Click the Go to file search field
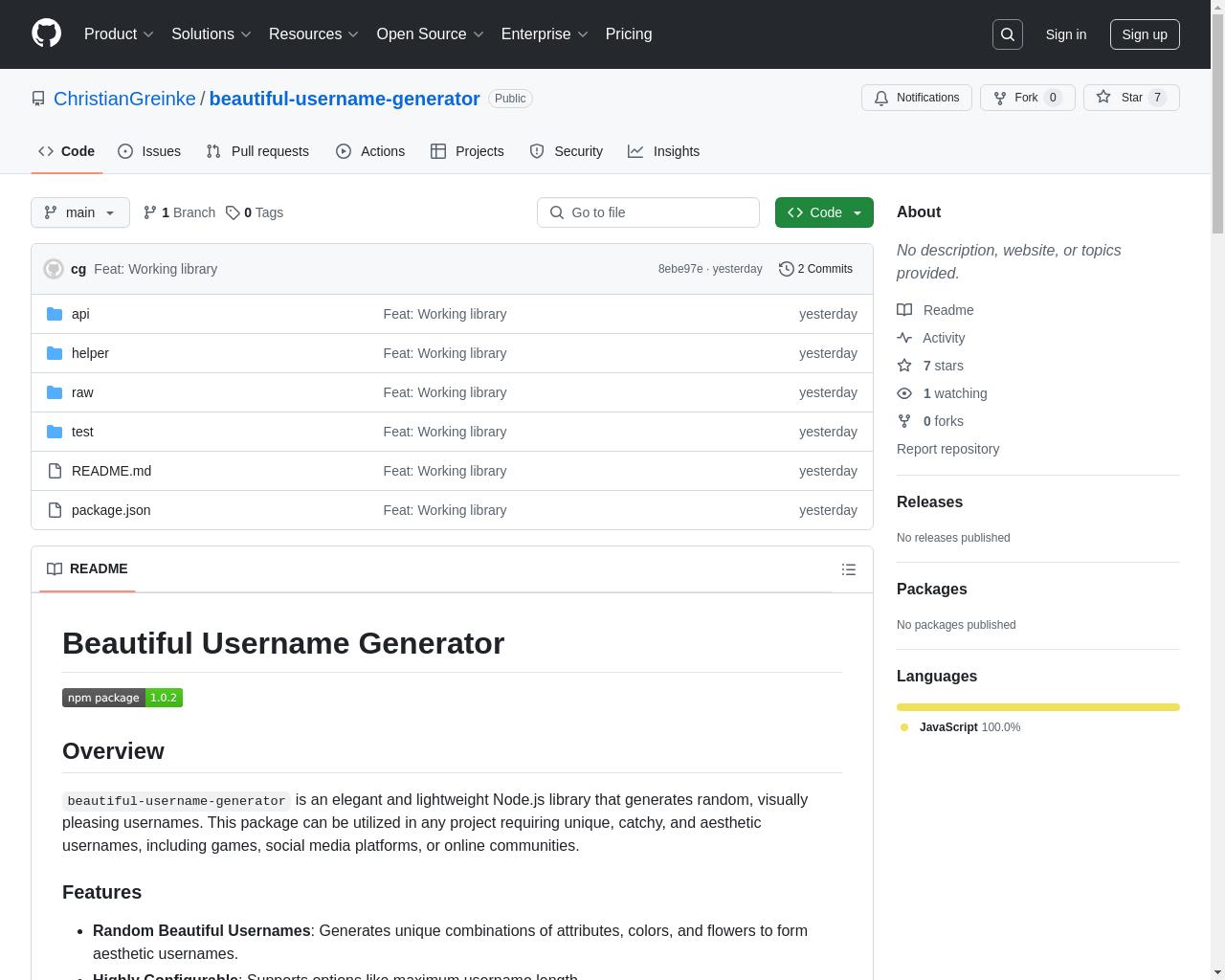 point(648,212)
